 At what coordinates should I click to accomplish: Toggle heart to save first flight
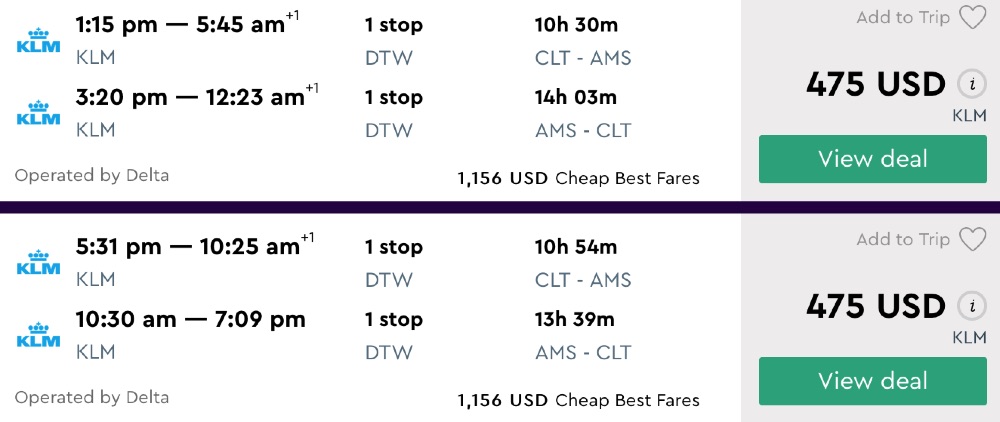(972, 18)
